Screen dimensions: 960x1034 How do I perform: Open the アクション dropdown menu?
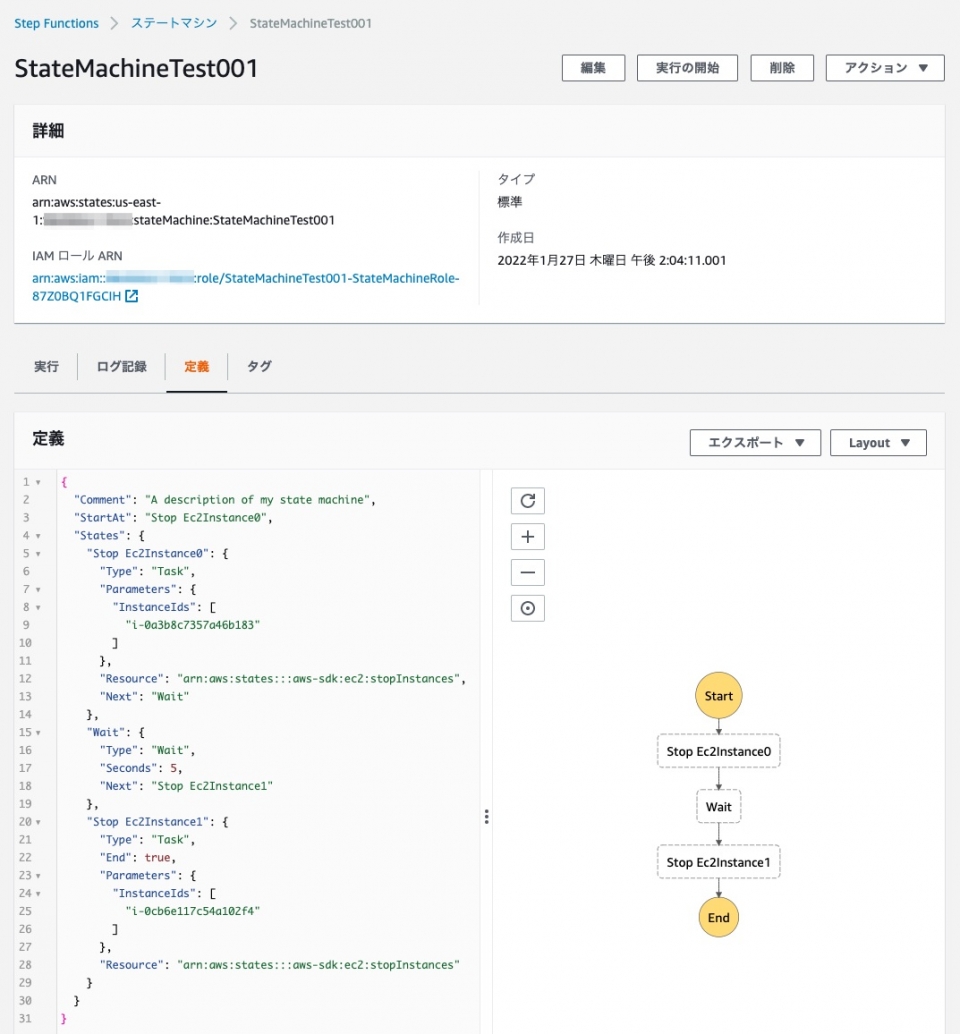coord(885,68)
